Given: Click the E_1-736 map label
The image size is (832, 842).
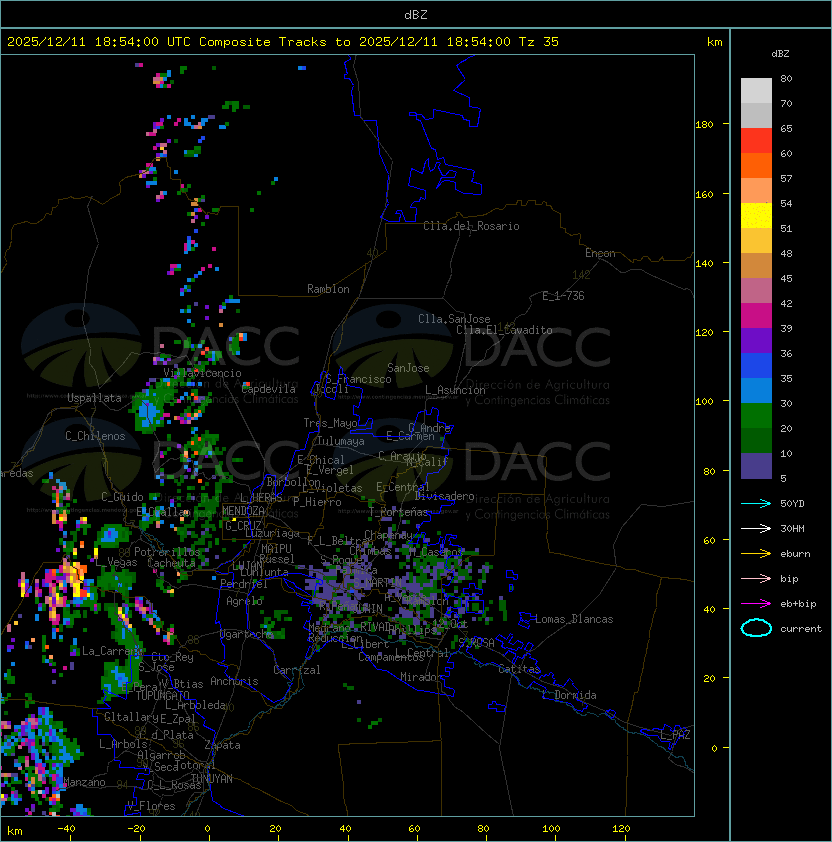Looking at the screenshot, I should tap(563, 296).
